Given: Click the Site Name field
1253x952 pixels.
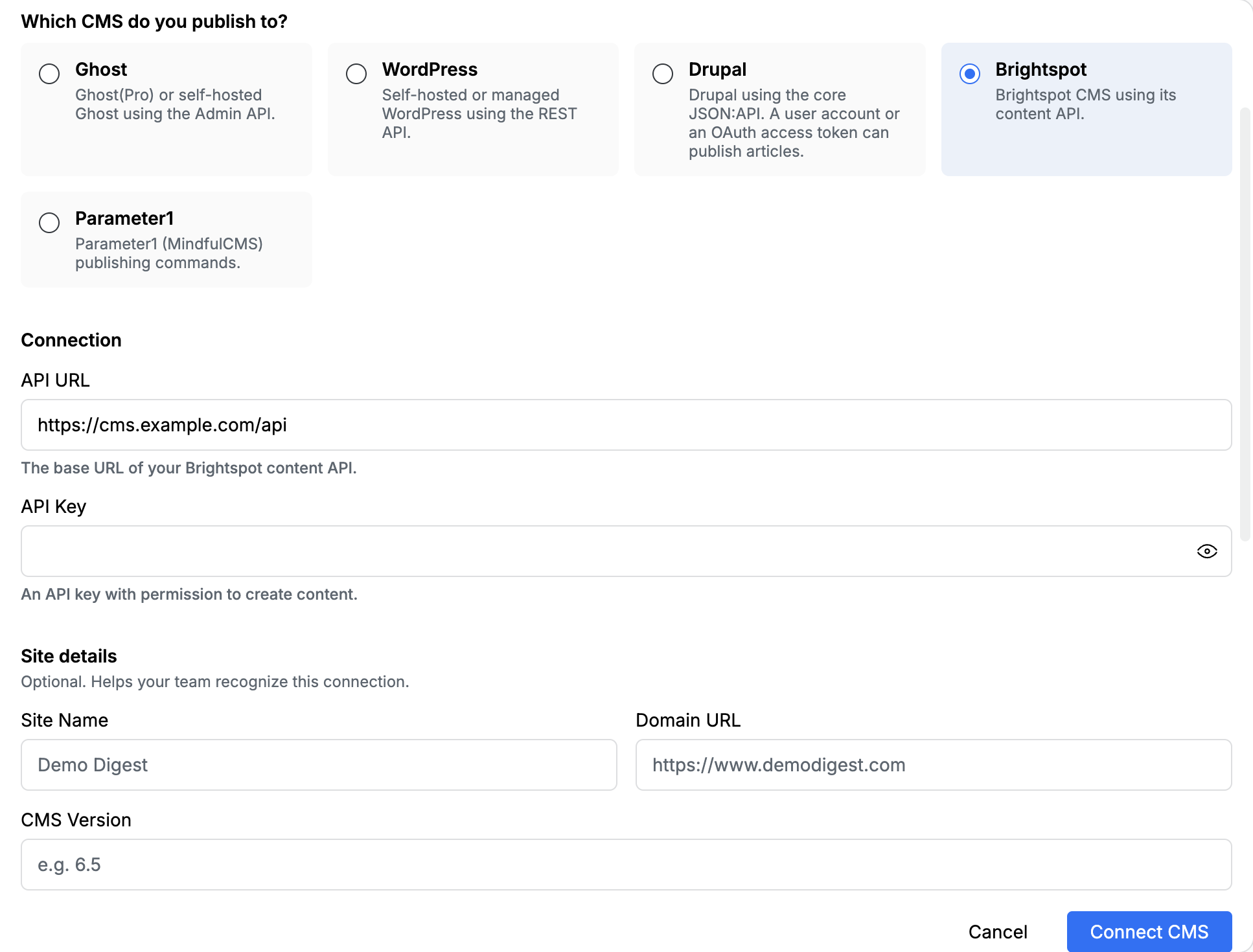Looking at the screenshot, I should 319,765.
